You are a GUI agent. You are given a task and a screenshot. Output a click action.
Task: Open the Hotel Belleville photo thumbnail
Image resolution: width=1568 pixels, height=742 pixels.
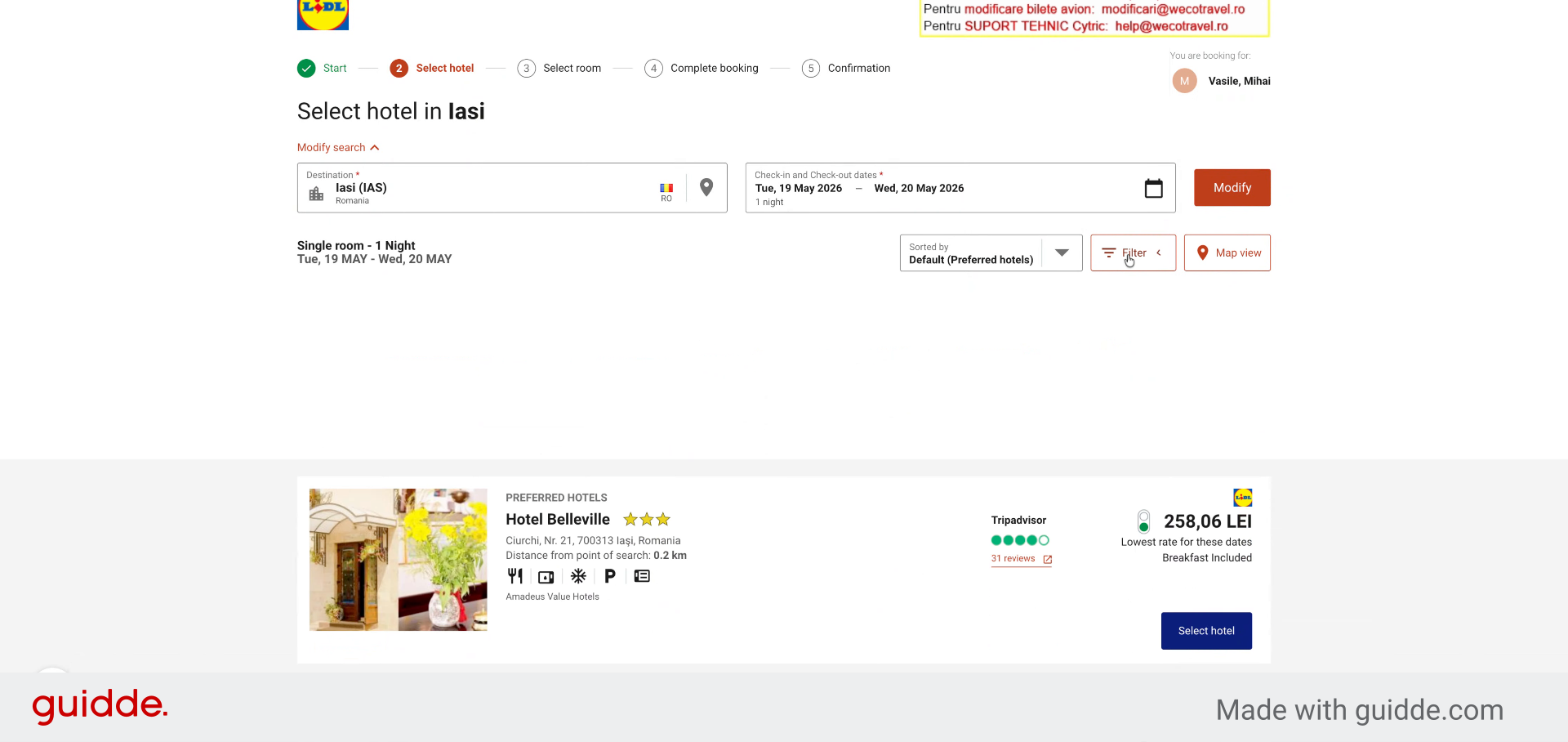click(x=399, y=560)
